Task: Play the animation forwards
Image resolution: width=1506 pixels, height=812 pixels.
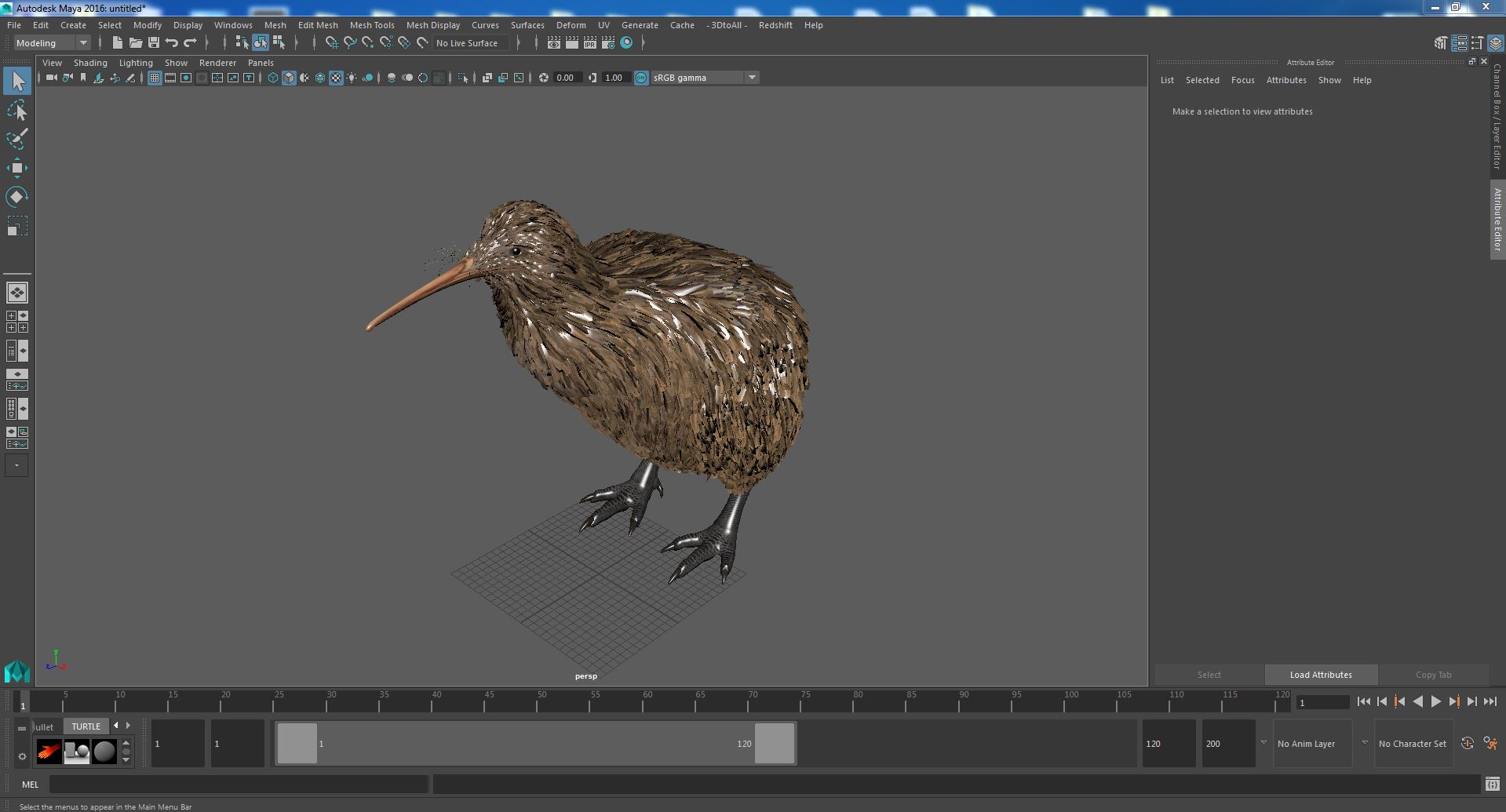Action: 1435,702
